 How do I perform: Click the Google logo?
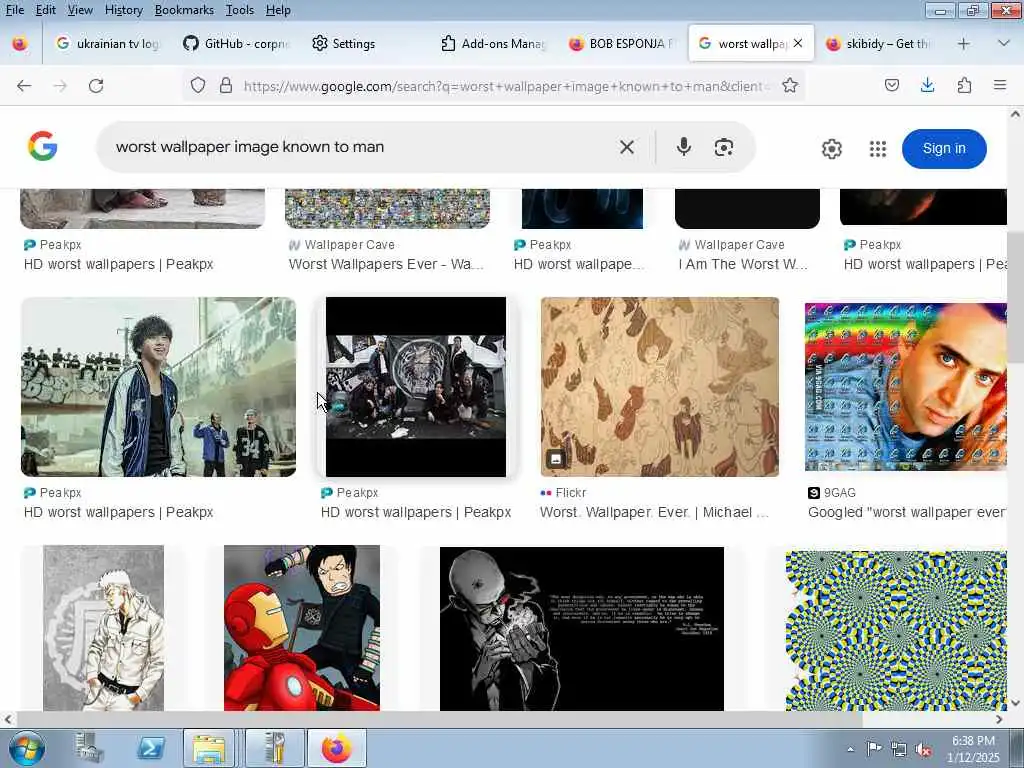[x=42, y=146]
